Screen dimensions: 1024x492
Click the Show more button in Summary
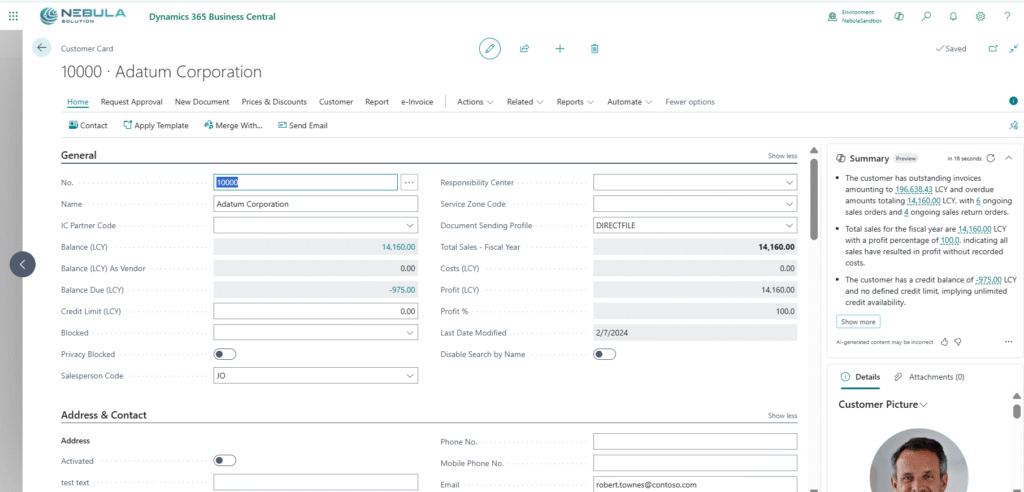click(858, 322)
